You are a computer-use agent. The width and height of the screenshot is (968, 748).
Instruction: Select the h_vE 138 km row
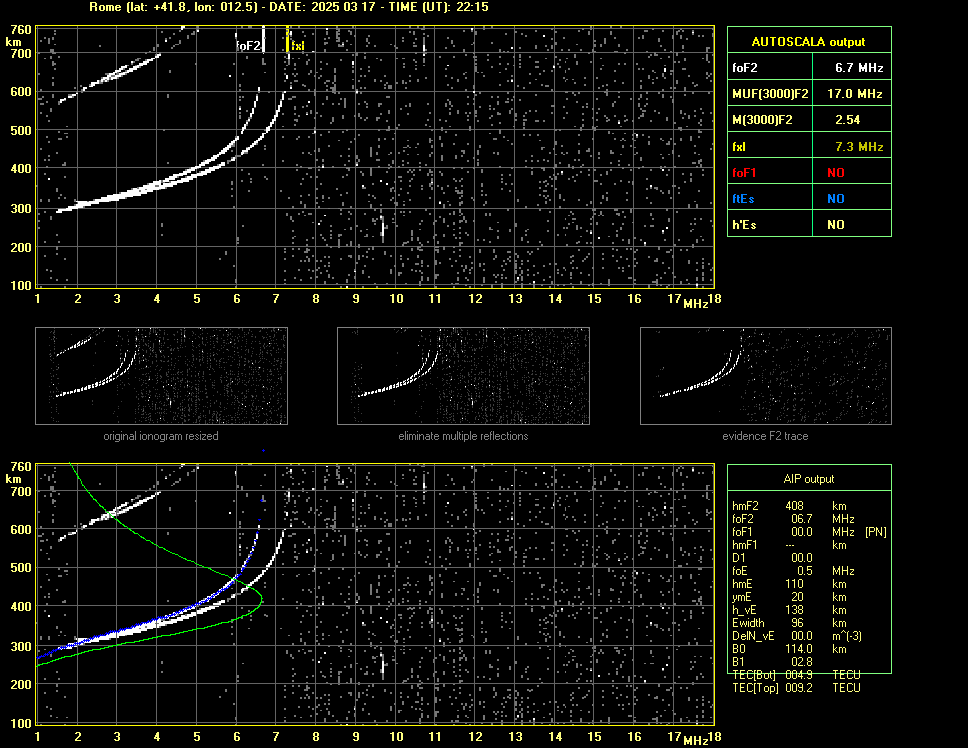point(788,610)
